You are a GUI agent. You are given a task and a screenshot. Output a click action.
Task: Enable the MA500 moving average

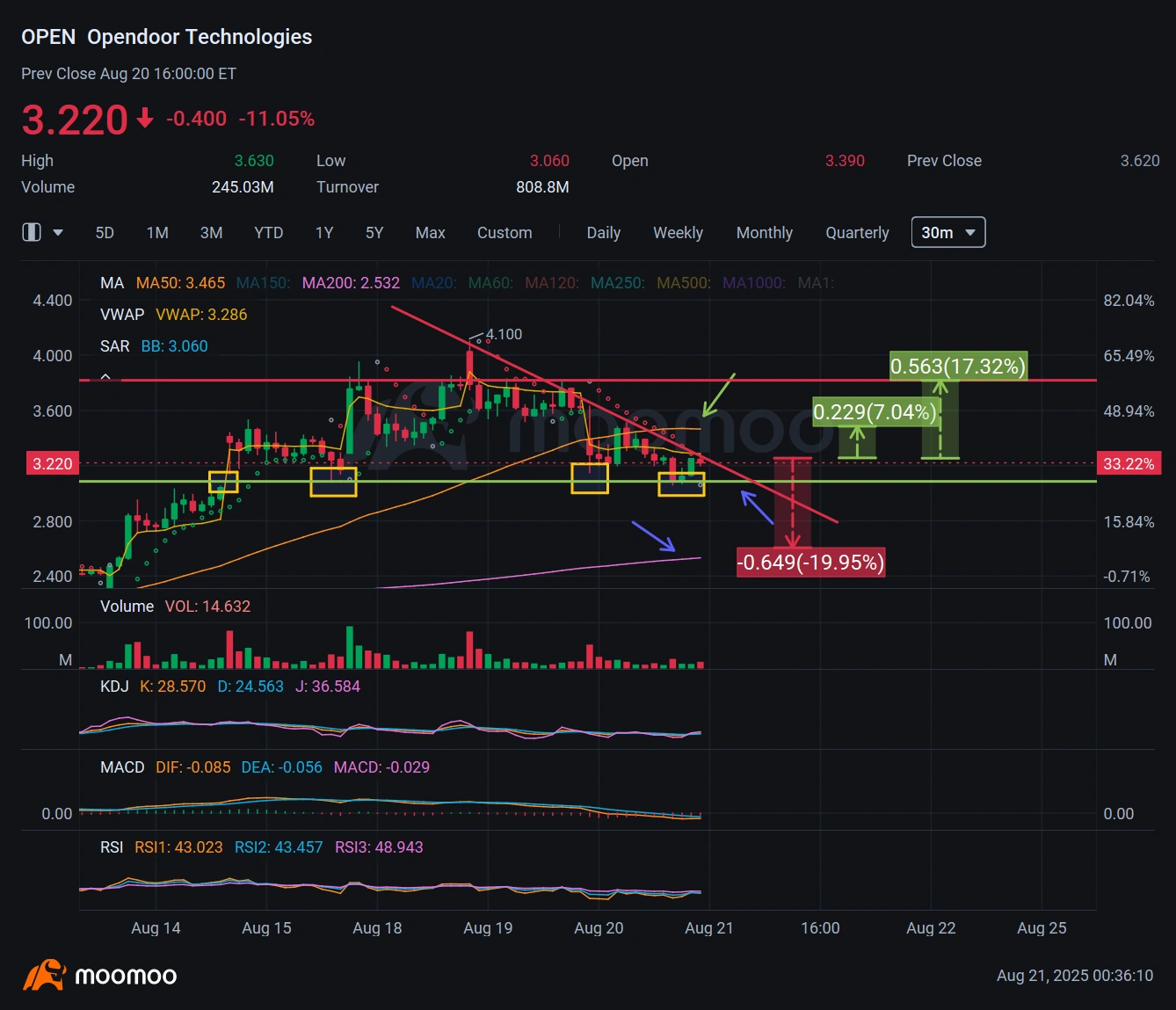point(683,283)
